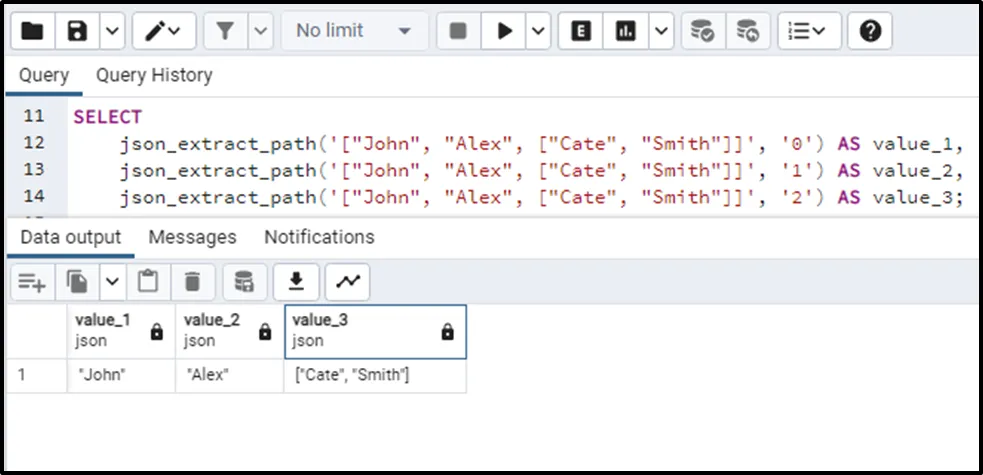Click the Explain Analyze chart icon
Image resolution: width=983 pixels, height=475 pixels.
pyautogui.click(x=627, y=32)
